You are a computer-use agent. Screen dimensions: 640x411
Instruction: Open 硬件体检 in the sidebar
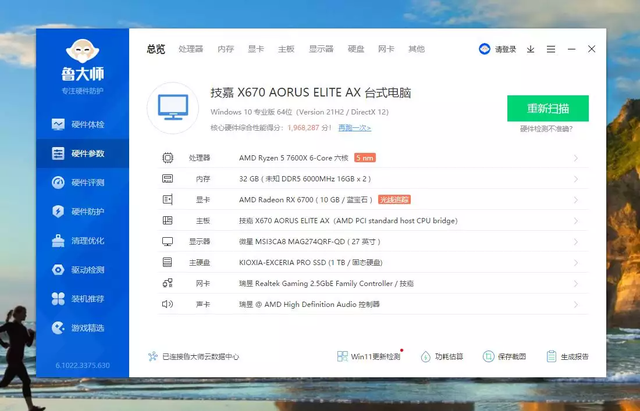point(78,124)
